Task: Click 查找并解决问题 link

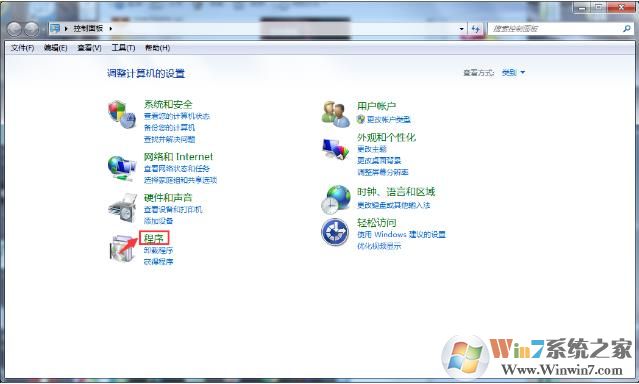Action: (169, 139)
